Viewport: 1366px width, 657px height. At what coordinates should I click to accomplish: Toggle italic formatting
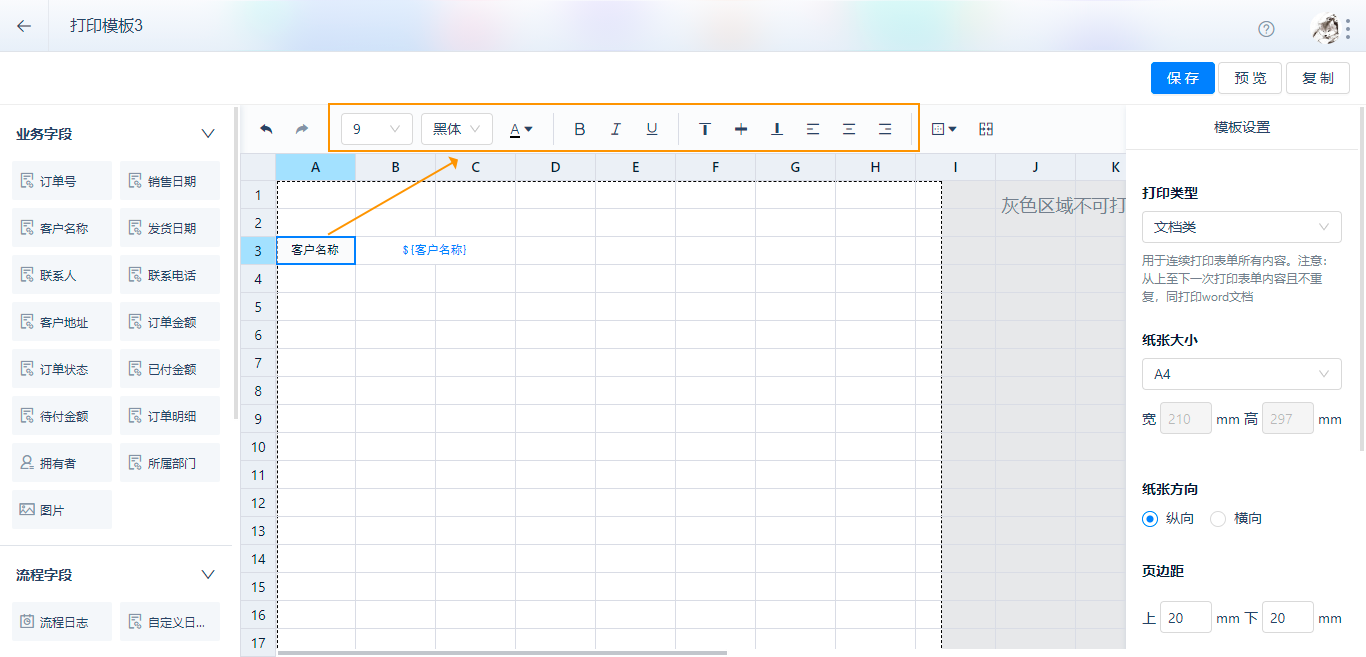(616, 129)
